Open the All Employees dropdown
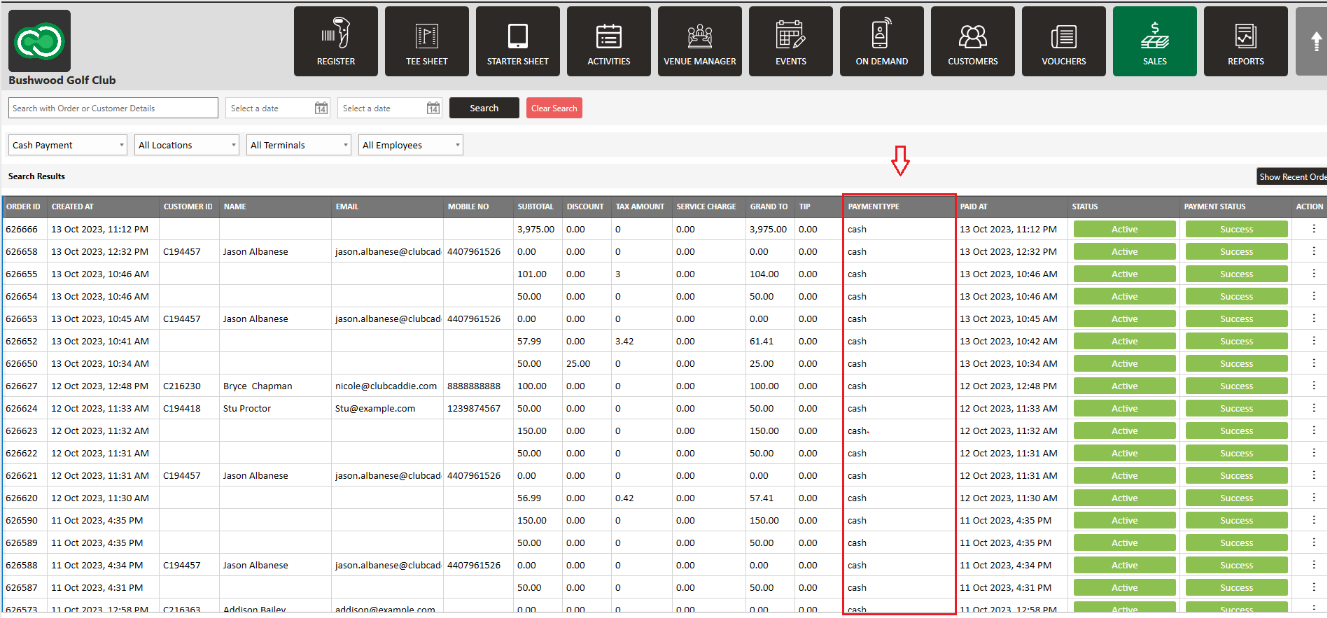 [x=411, y=145]
